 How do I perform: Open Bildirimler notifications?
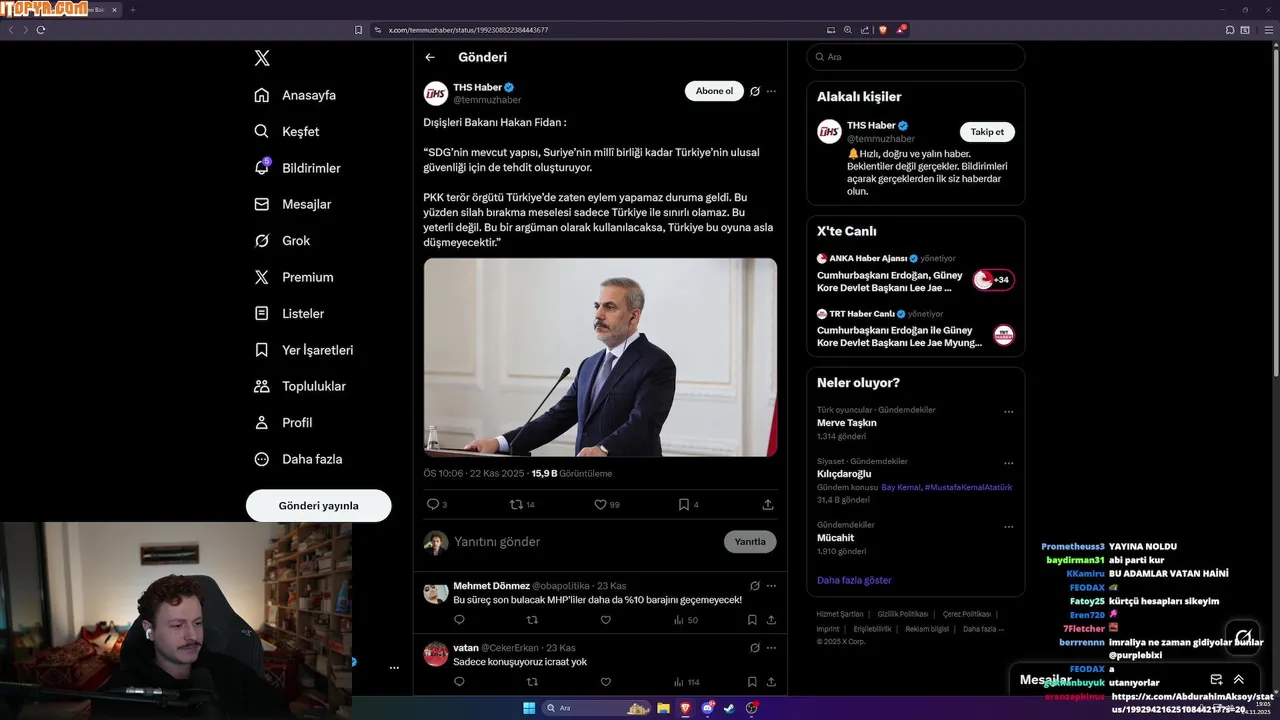(297, 168)
